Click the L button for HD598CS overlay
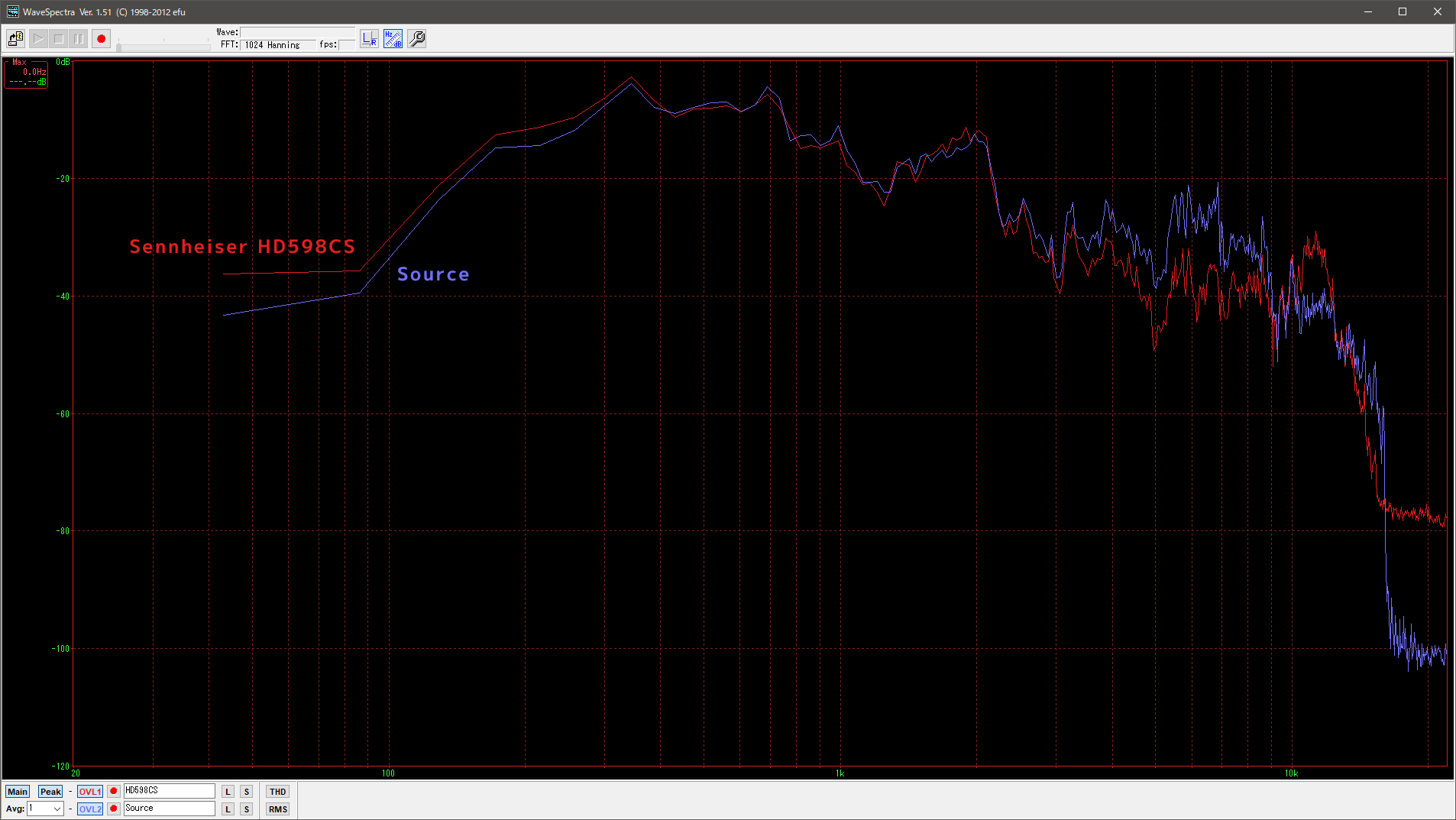Image resolution: width=1456 pixels, height=820 pixels. coord(228,792)
